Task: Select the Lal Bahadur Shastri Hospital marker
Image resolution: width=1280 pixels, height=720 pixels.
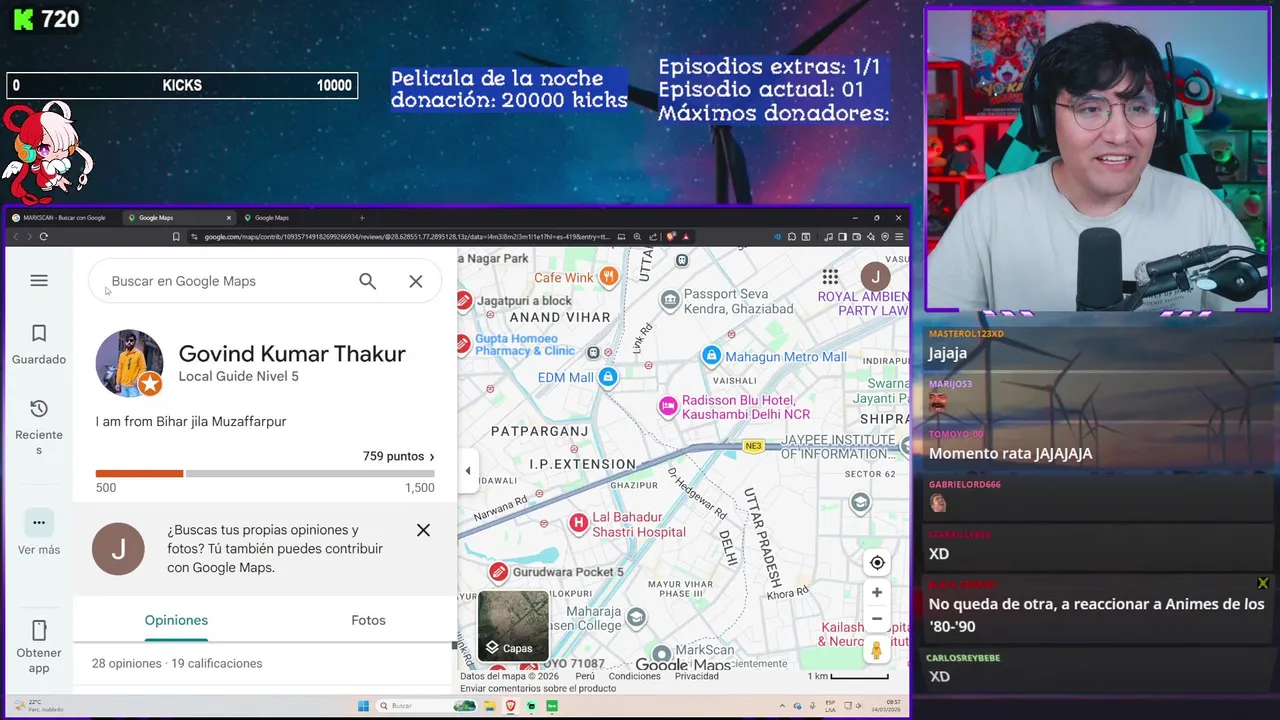Action: [x=578, y=523]
